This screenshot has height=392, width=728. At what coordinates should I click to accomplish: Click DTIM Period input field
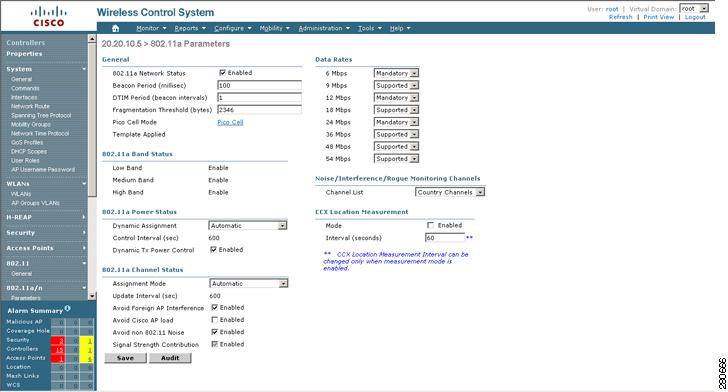click(260, 98)
